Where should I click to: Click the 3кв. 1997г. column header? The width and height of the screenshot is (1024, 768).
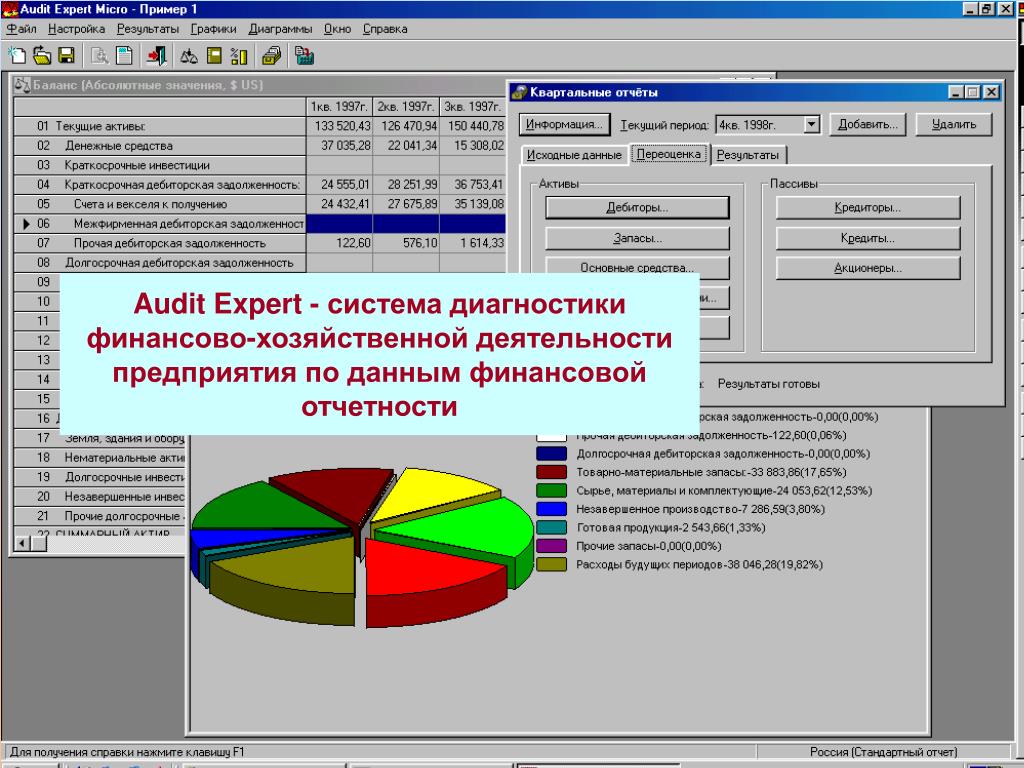pos(472,106)
